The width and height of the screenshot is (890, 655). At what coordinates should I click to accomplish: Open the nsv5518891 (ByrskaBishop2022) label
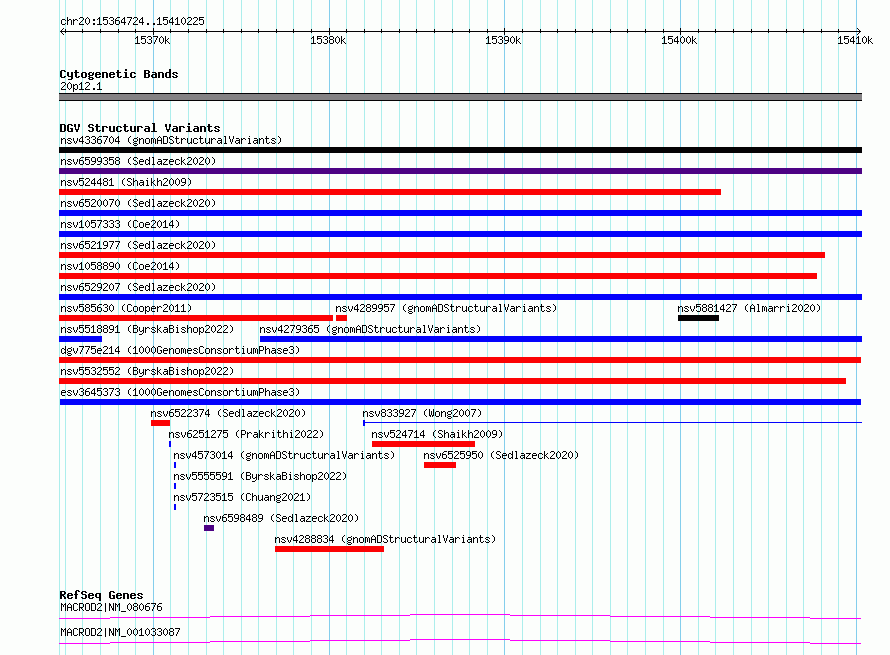[x=147, y=329]
